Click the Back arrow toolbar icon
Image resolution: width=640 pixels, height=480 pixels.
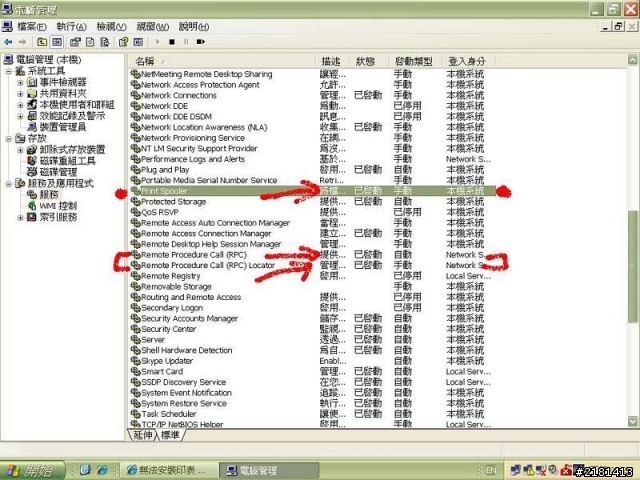[x=8, y=42]
